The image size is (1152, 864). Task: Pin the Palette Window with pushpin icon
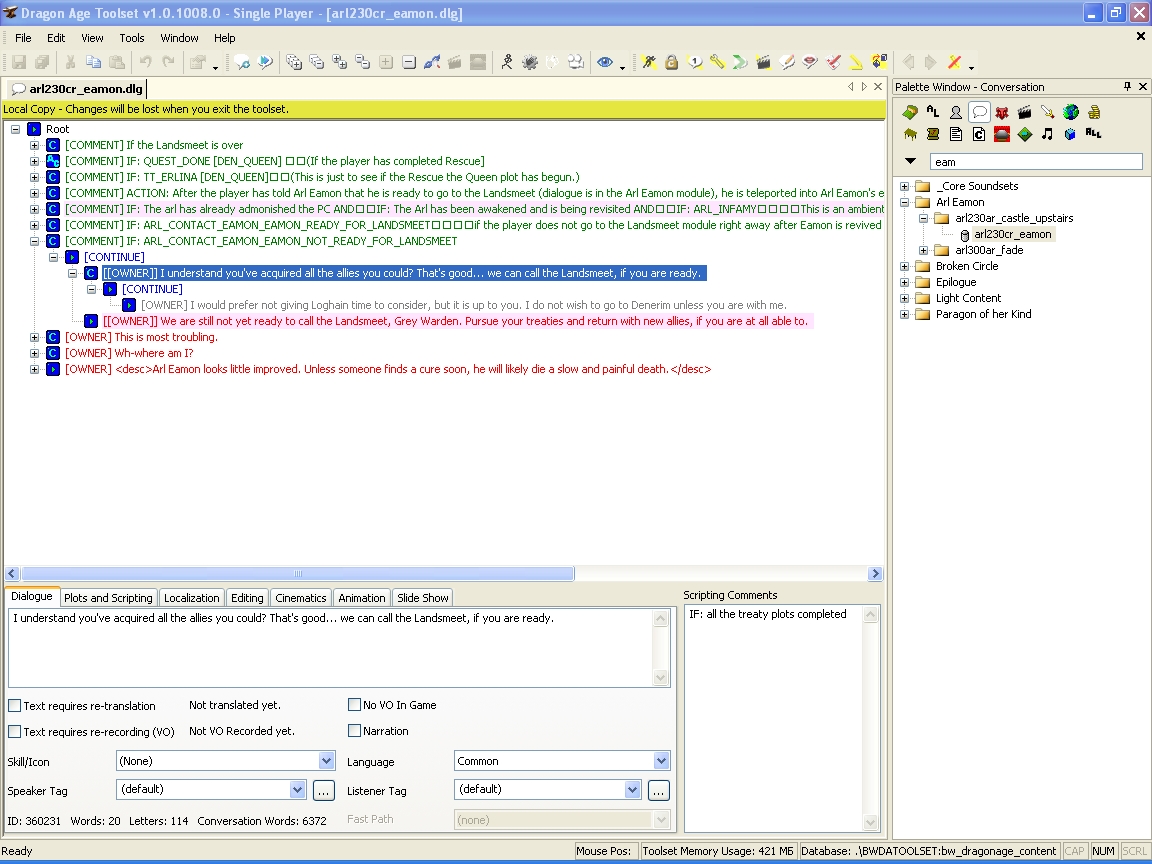click(x=1127, y=87)
